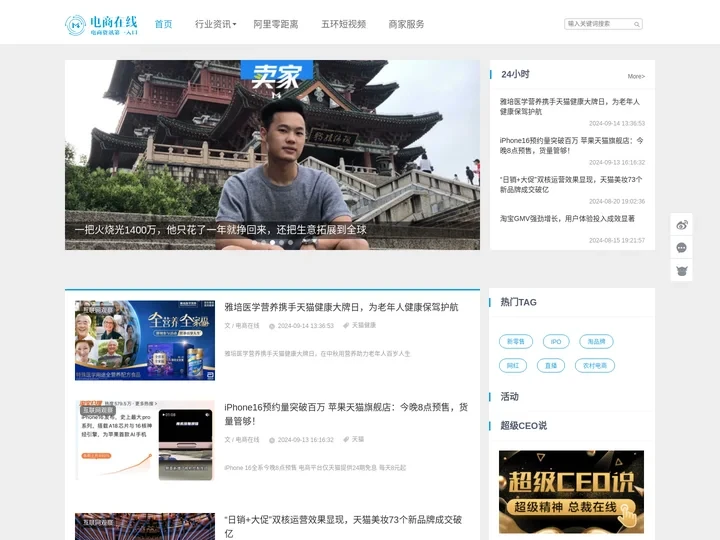The image size is (720, 540).
Task: Click the 农村电商 tag
Action: 595,366
